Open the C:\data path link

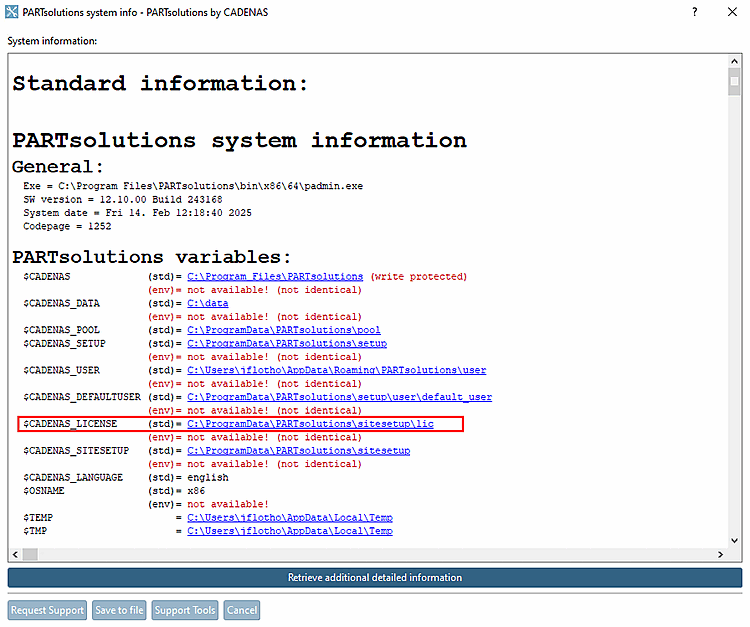pyautogui.click(x=208, y=303)
